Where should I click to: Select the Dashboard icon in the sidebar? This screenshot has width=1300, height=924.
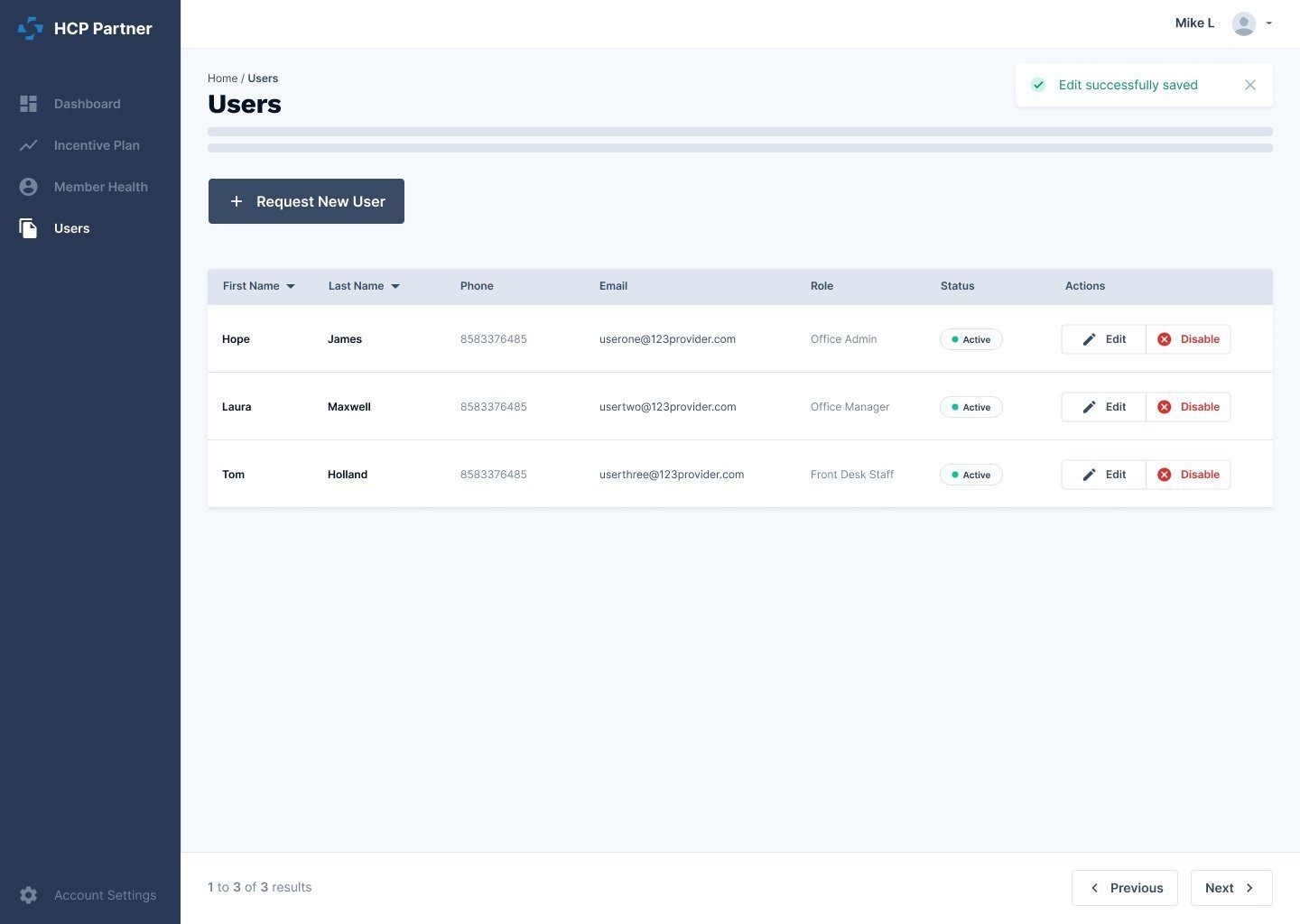pos(28,103)
